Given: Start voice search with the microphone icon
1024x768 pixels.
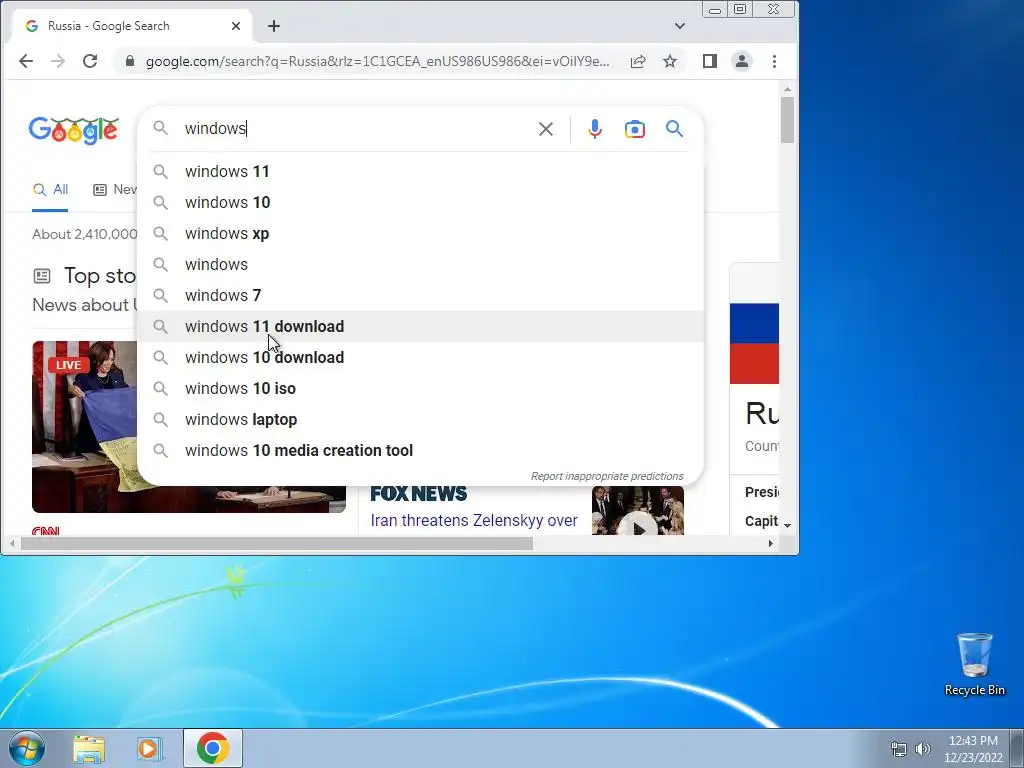Looking at the screenshot, I should 594,129.
